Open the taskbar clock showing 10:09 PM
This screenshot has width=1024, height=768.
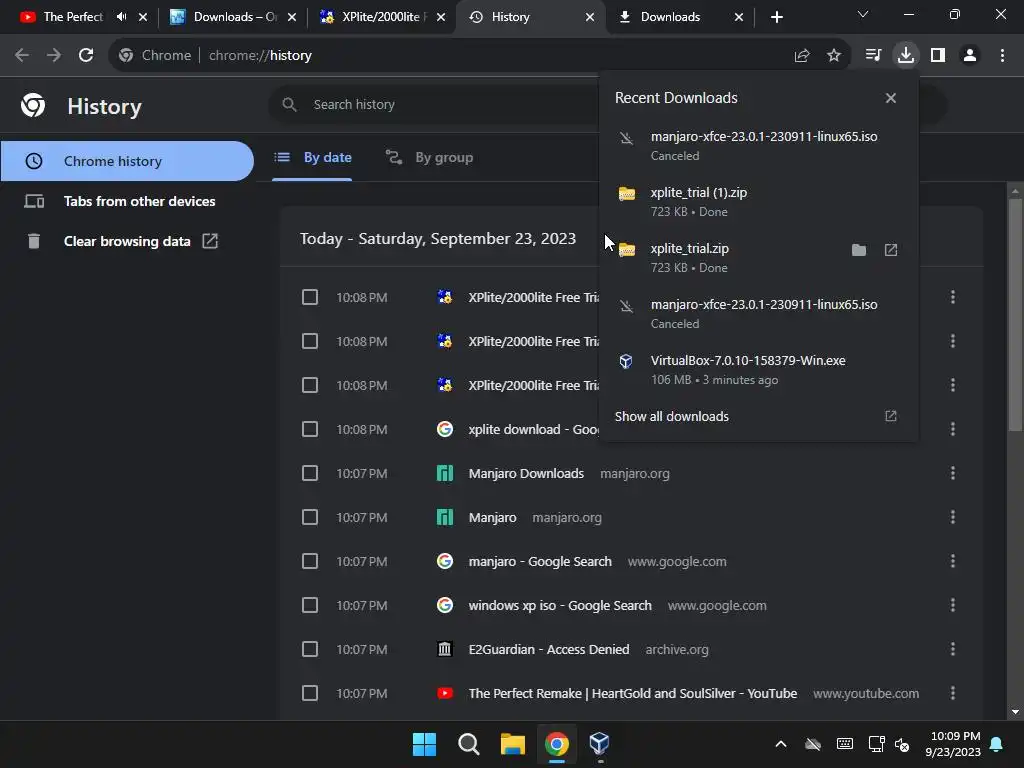pyautogui.click(x=953, y=744)
